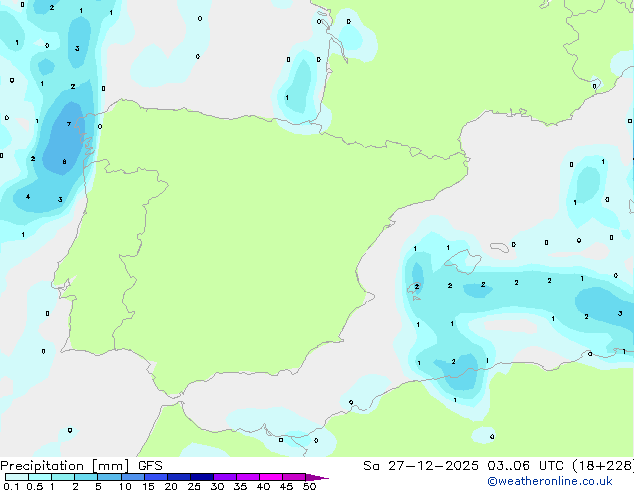Click the legend label '45'
This screenshot has height=490, width=634.
tap(286, 486)
